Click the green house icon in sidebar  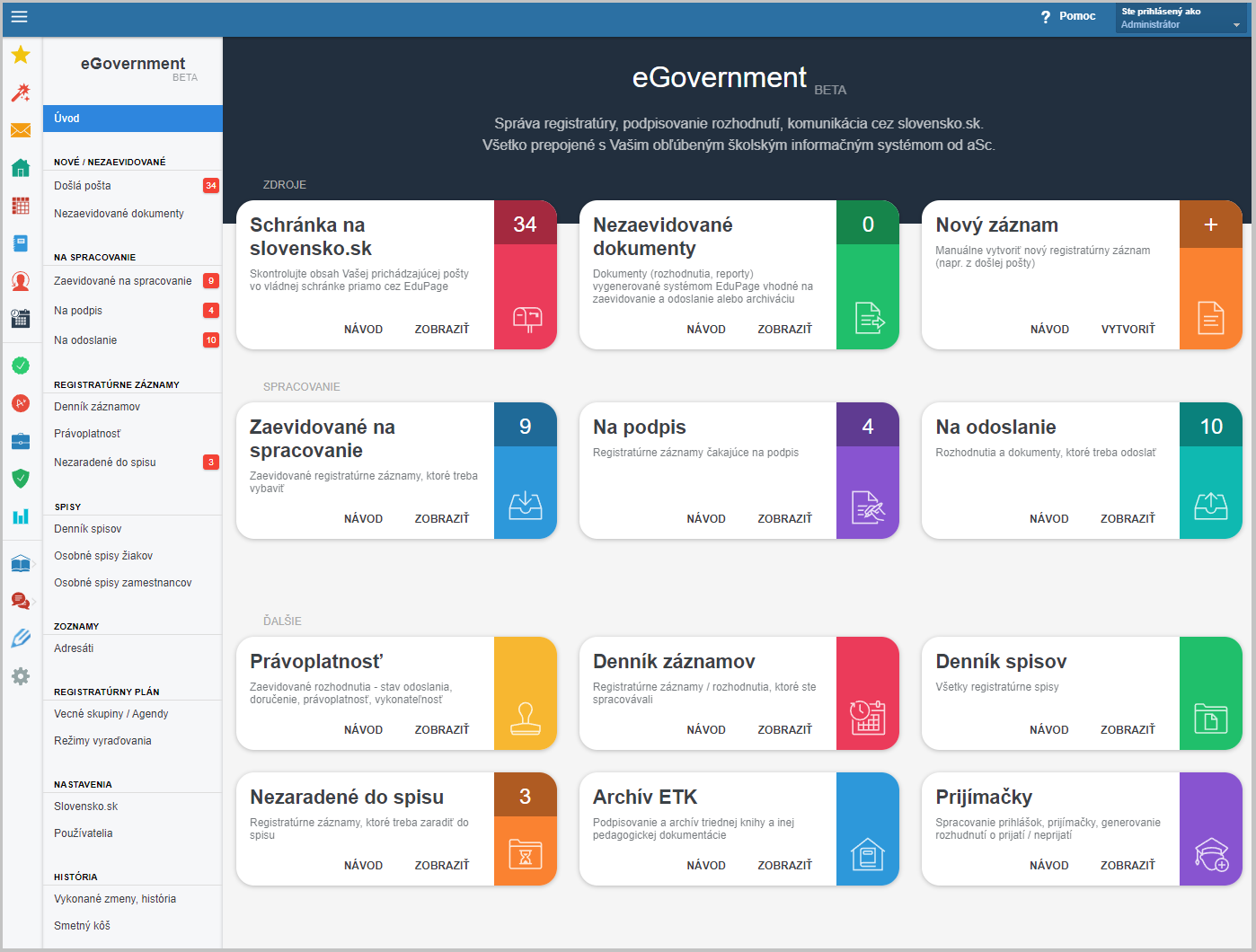[x=21, y=168]
